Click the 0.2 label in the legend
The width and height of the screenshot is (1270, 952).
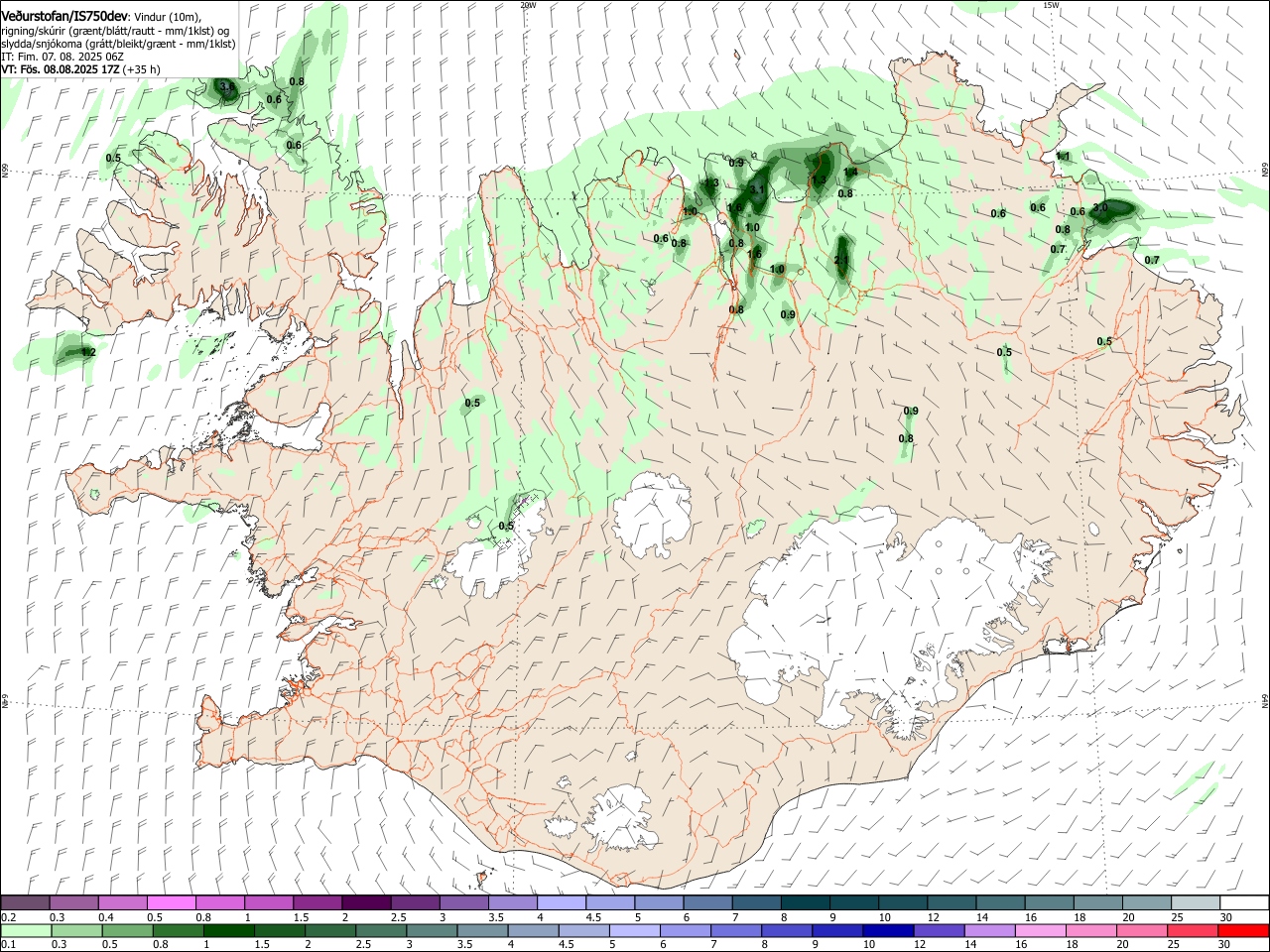[9, 917]
